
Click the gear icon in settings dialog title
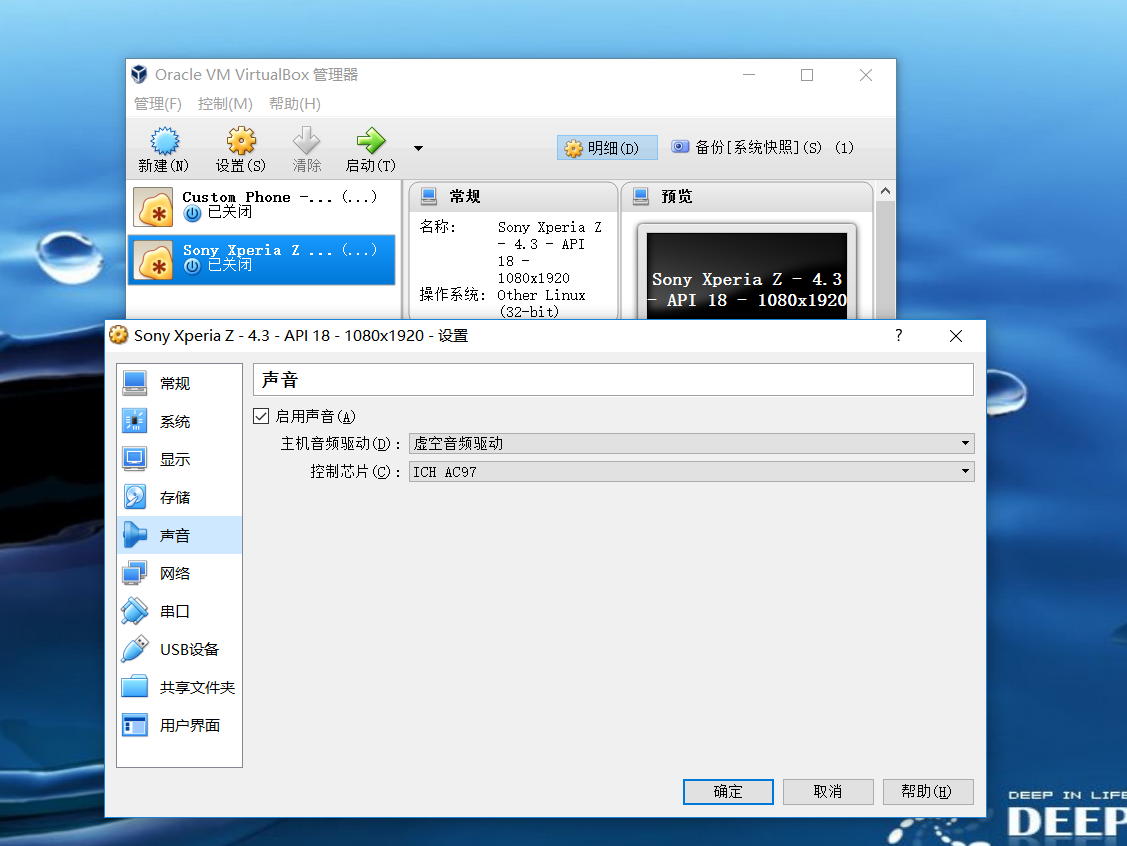pos(119,335)
